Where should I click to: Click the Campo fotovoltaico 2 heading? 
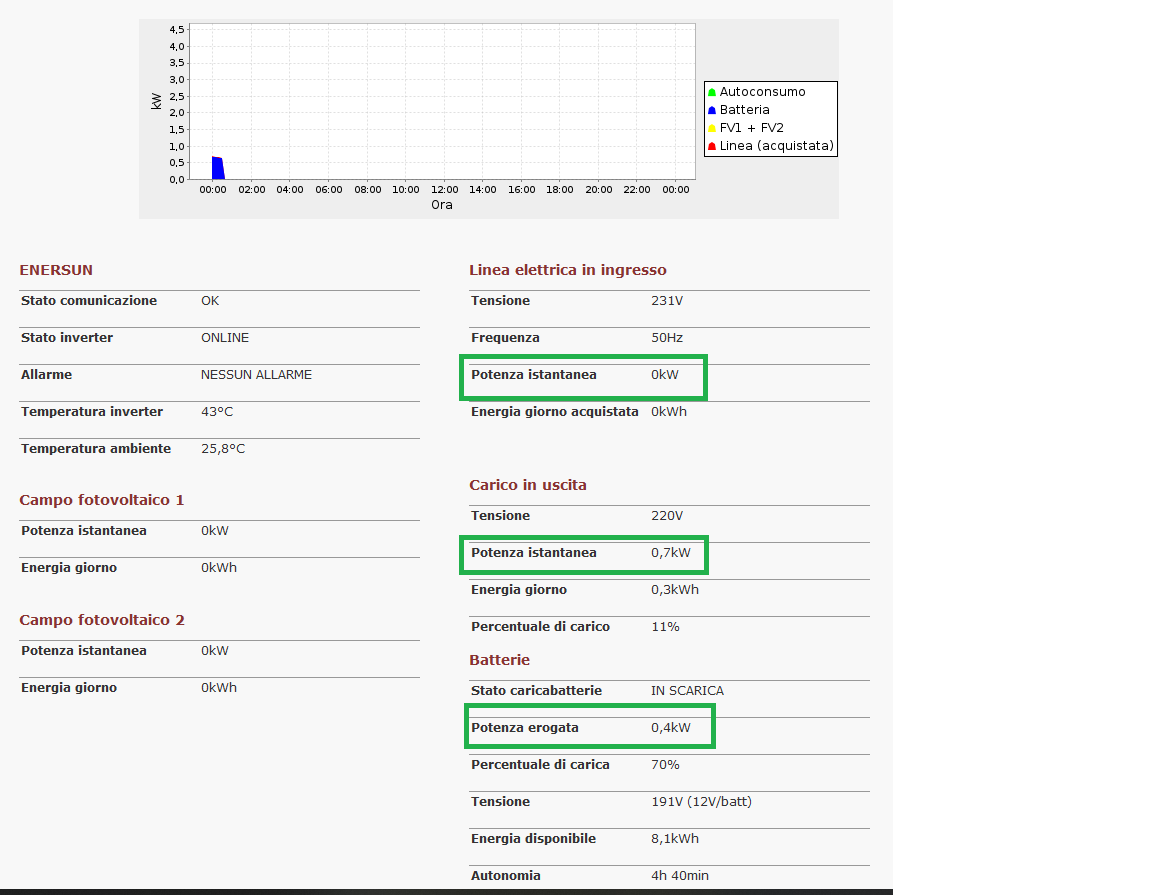click(101, 620)
